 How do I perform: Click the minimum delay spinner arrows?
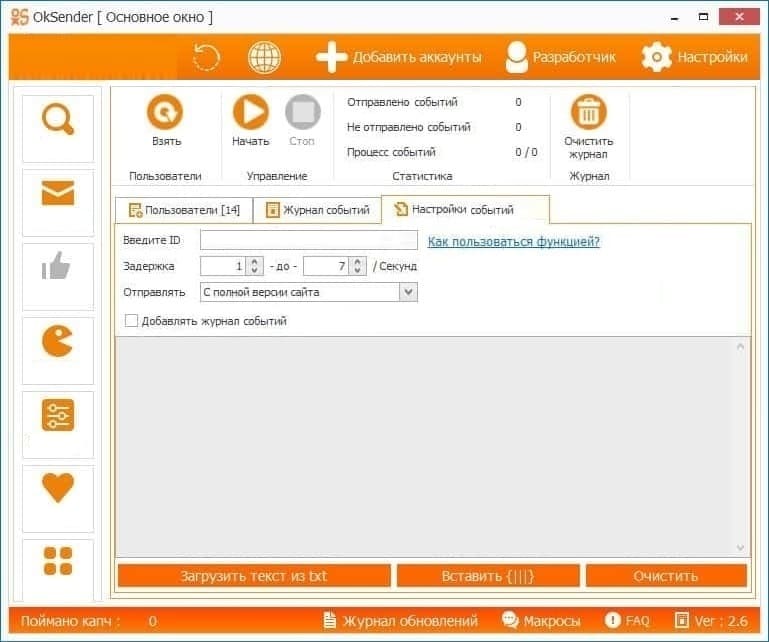pyautogui.click(x=254, y=266)
